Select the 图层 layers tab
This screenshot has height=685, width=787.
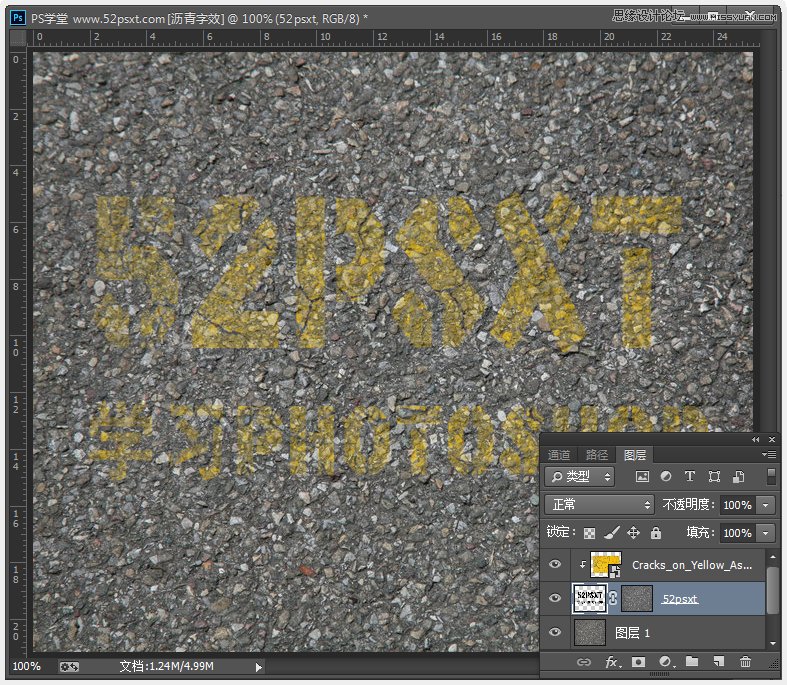635,455
